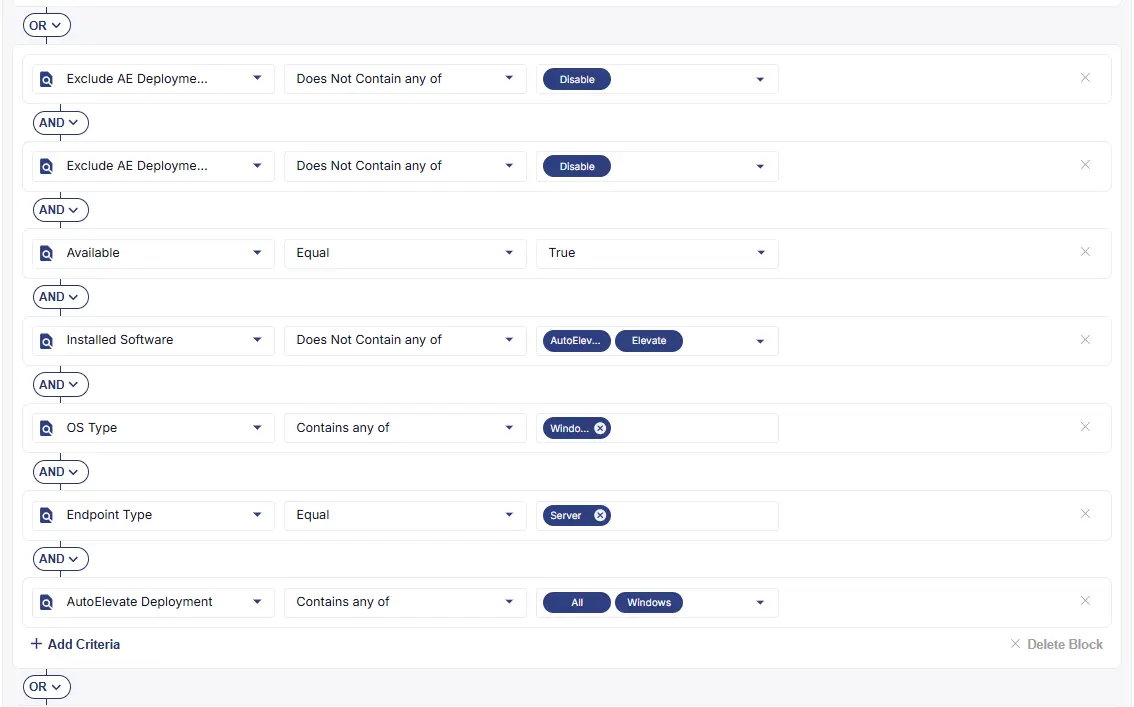1134x707 pixels.
Task: Switch the OR operator at the top
Action: click(x=47, y=25)
